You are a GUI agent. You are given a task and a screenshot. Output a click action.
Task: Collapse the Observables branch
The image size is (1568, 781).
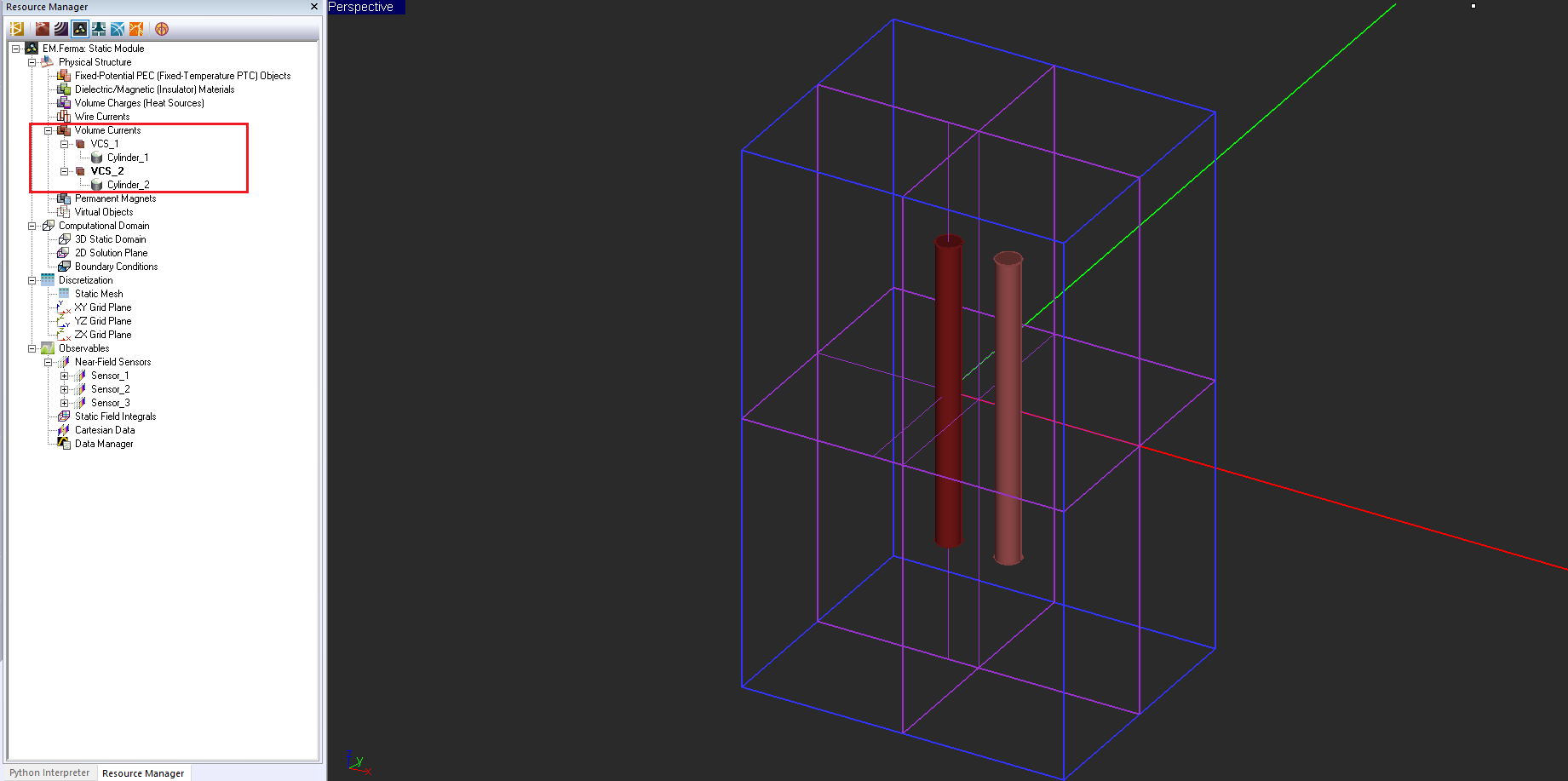(x=32, y=348)
